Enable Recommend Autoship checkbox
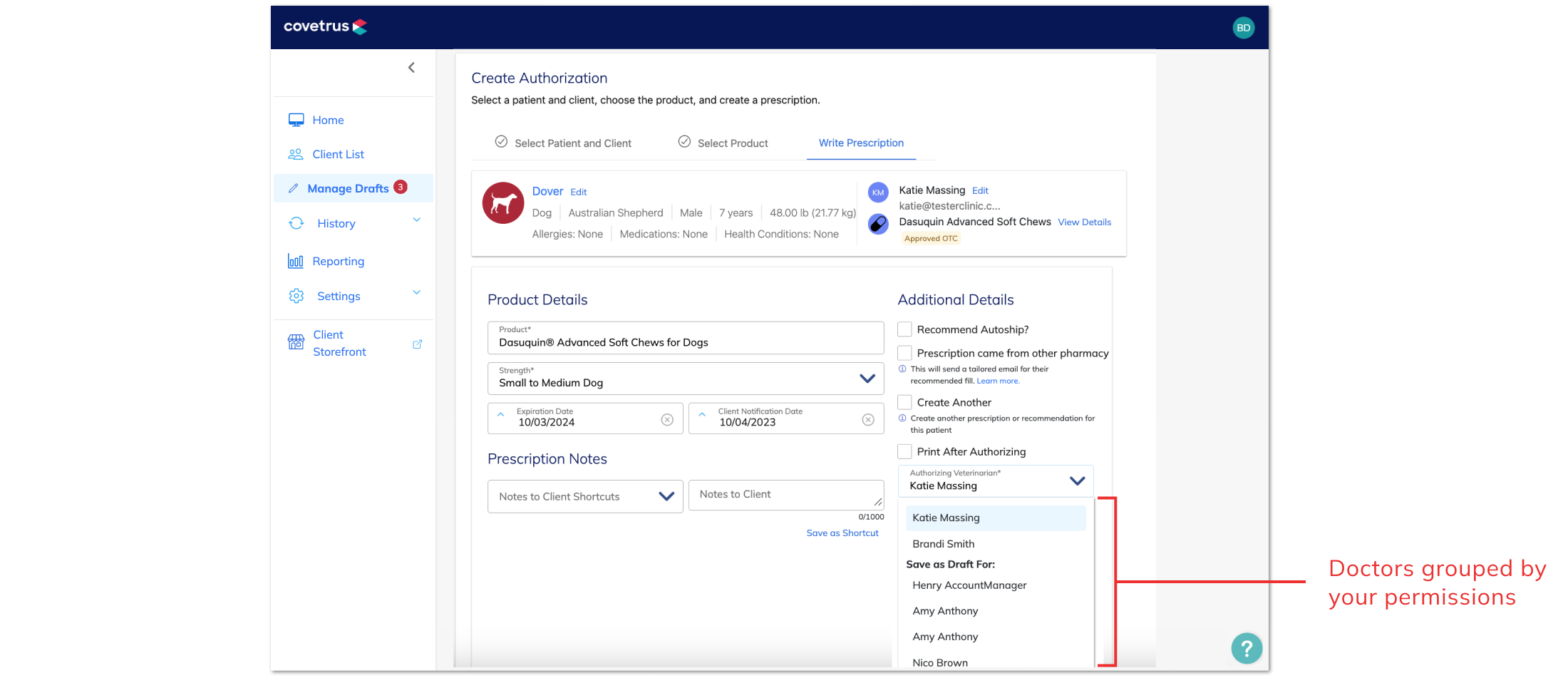 904,329
